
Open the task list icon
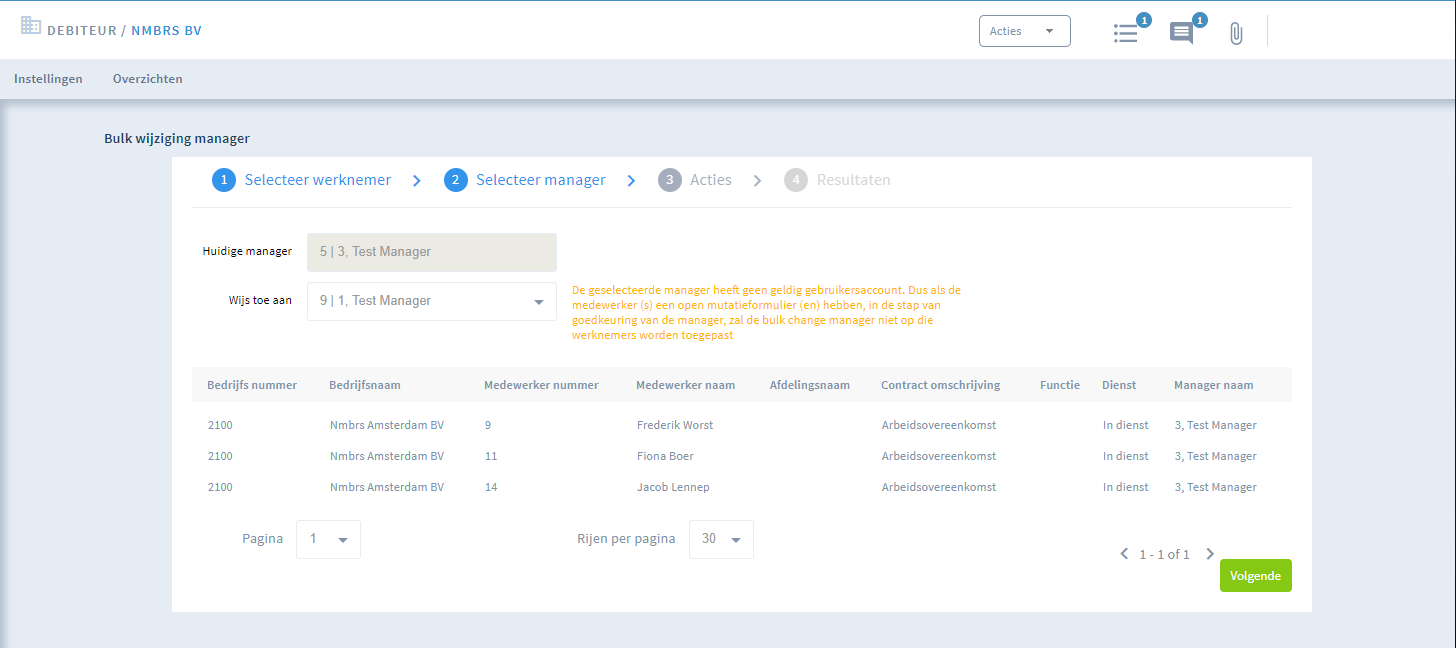click(1126, 33)
